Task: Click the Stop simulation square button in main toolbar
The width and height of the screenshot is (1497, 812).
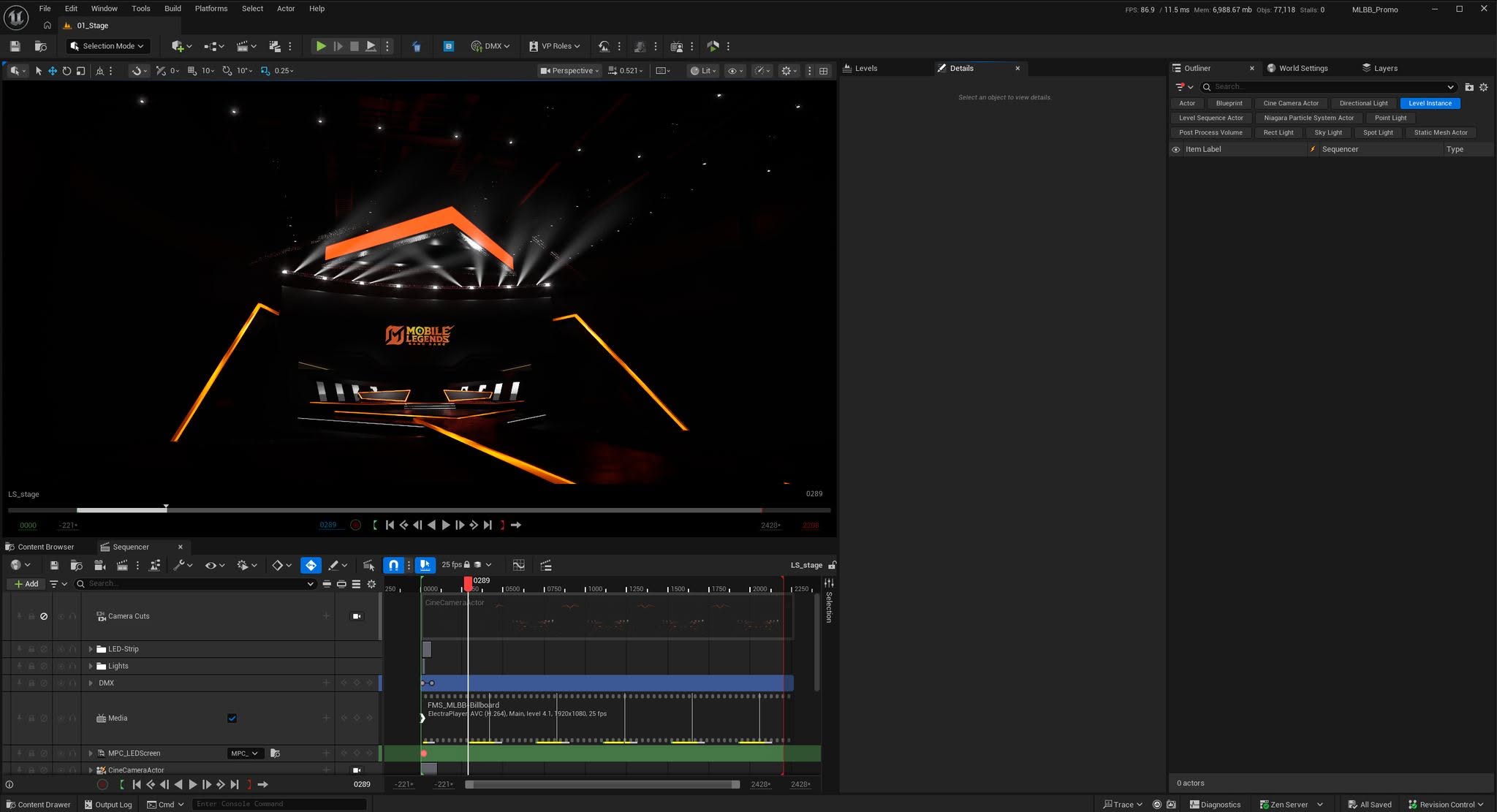Action: pyautogui.click(x=354, y=46)
